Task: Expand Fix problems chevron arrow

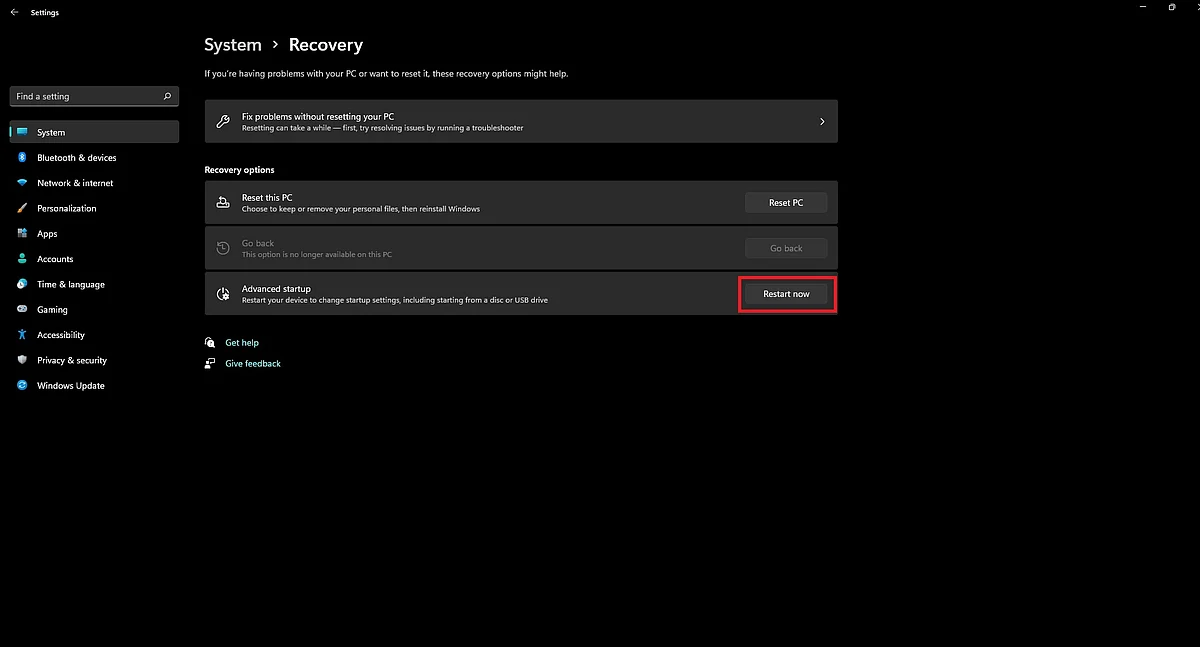Action: click(x=822, y=121)
